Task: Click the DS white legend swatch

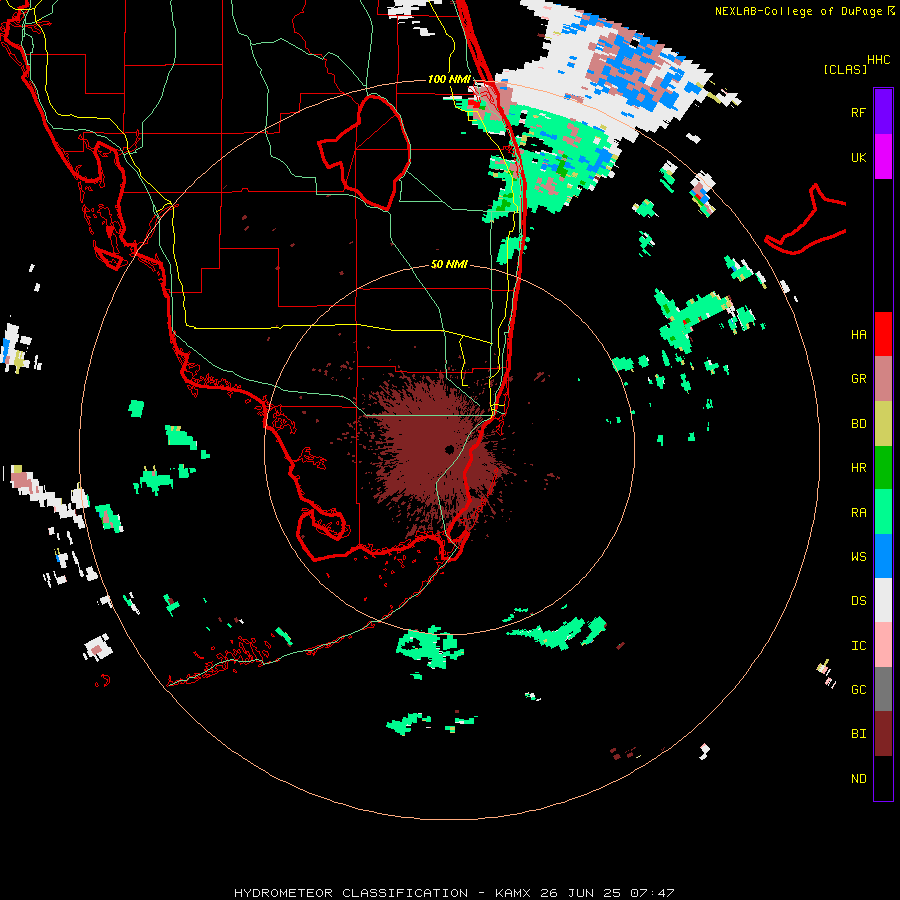Action: [x=883, y=600]
